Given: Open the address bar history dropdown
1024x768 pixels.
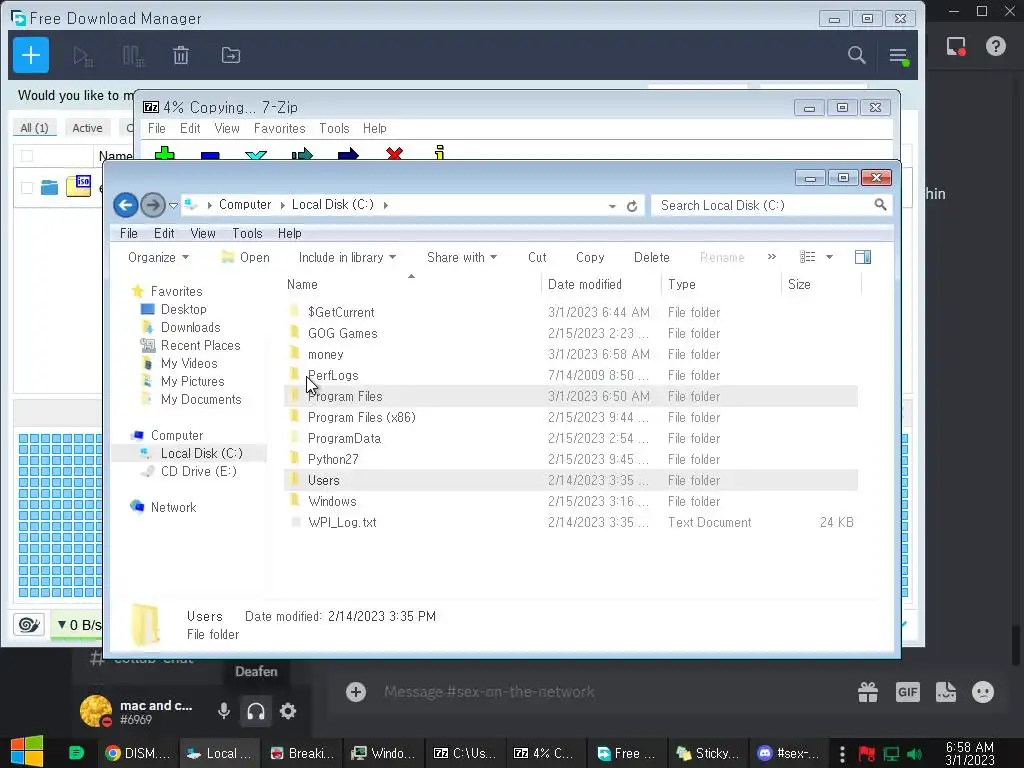Looking at the screenshot, I should (x=612, y=206).
